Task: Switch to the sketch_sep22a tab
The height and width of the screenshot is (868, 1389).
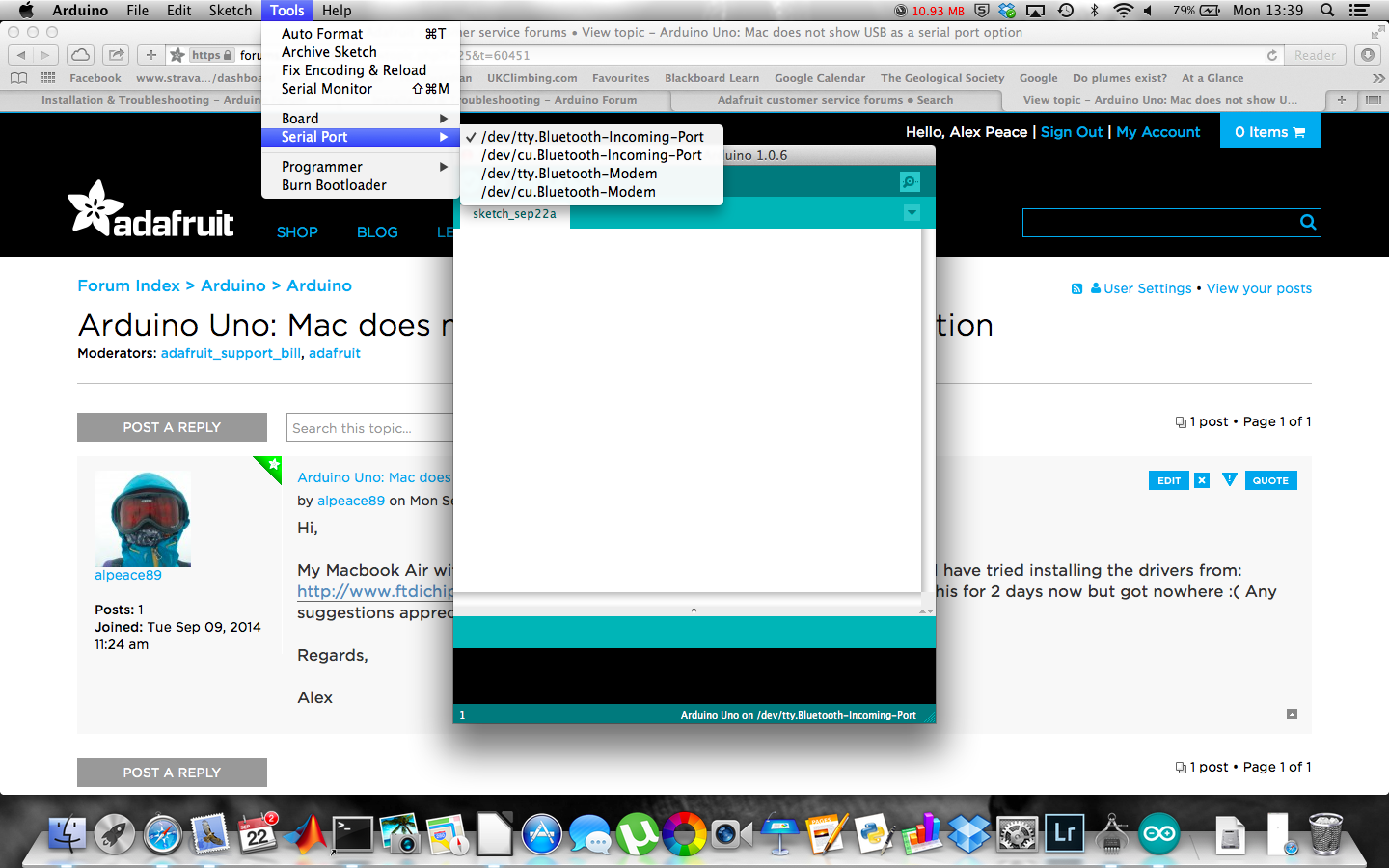Action: point(514,214)
